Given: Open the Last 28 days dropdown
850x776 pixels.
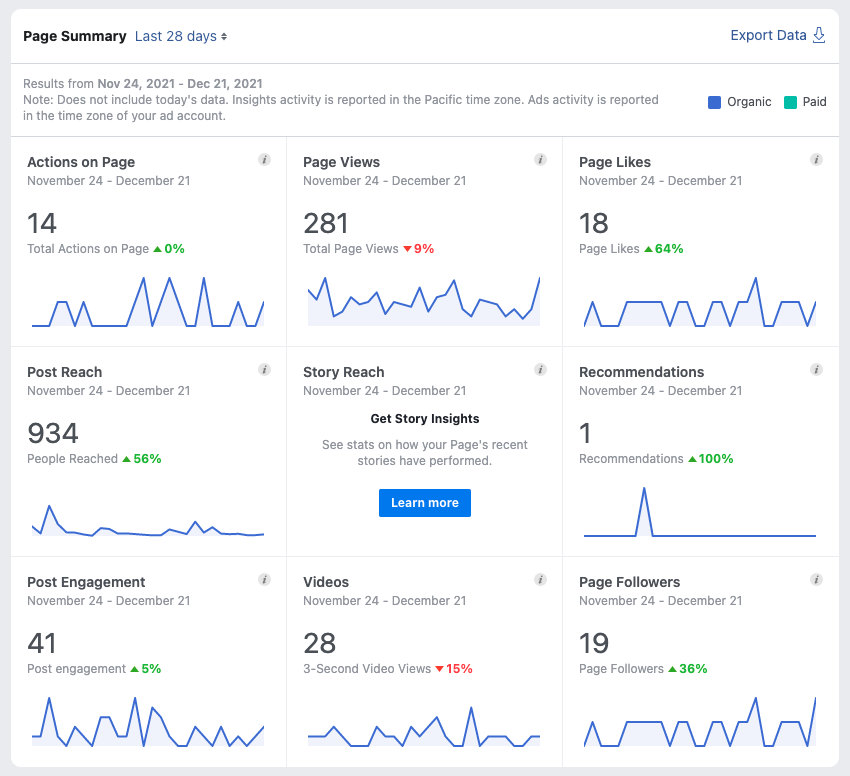Looking at the screenshot, I should click(181, 36).
